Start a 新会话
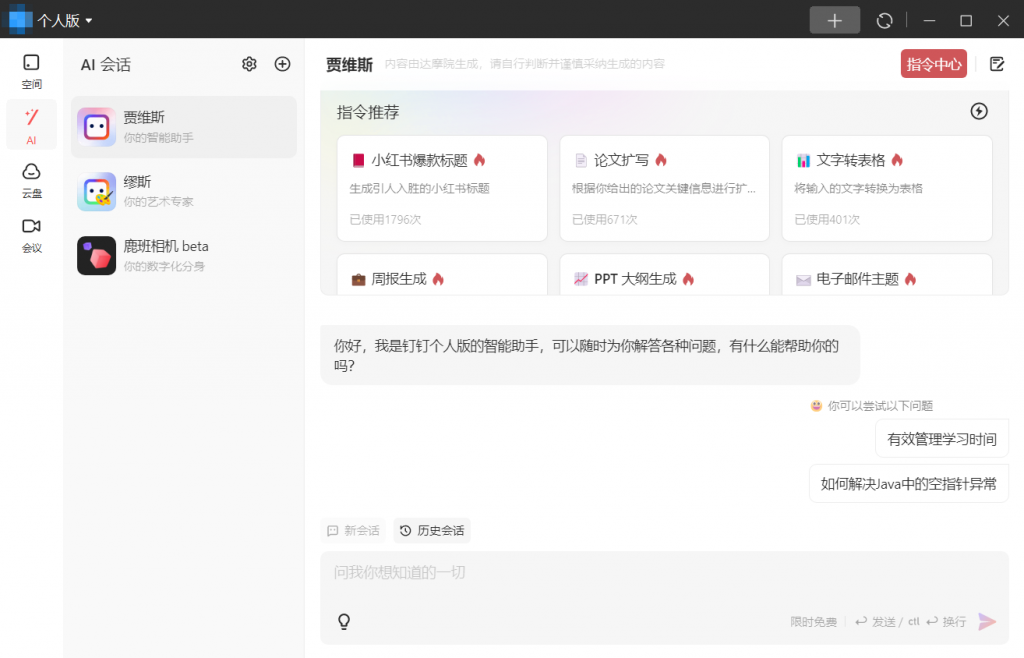 (353, 531)
